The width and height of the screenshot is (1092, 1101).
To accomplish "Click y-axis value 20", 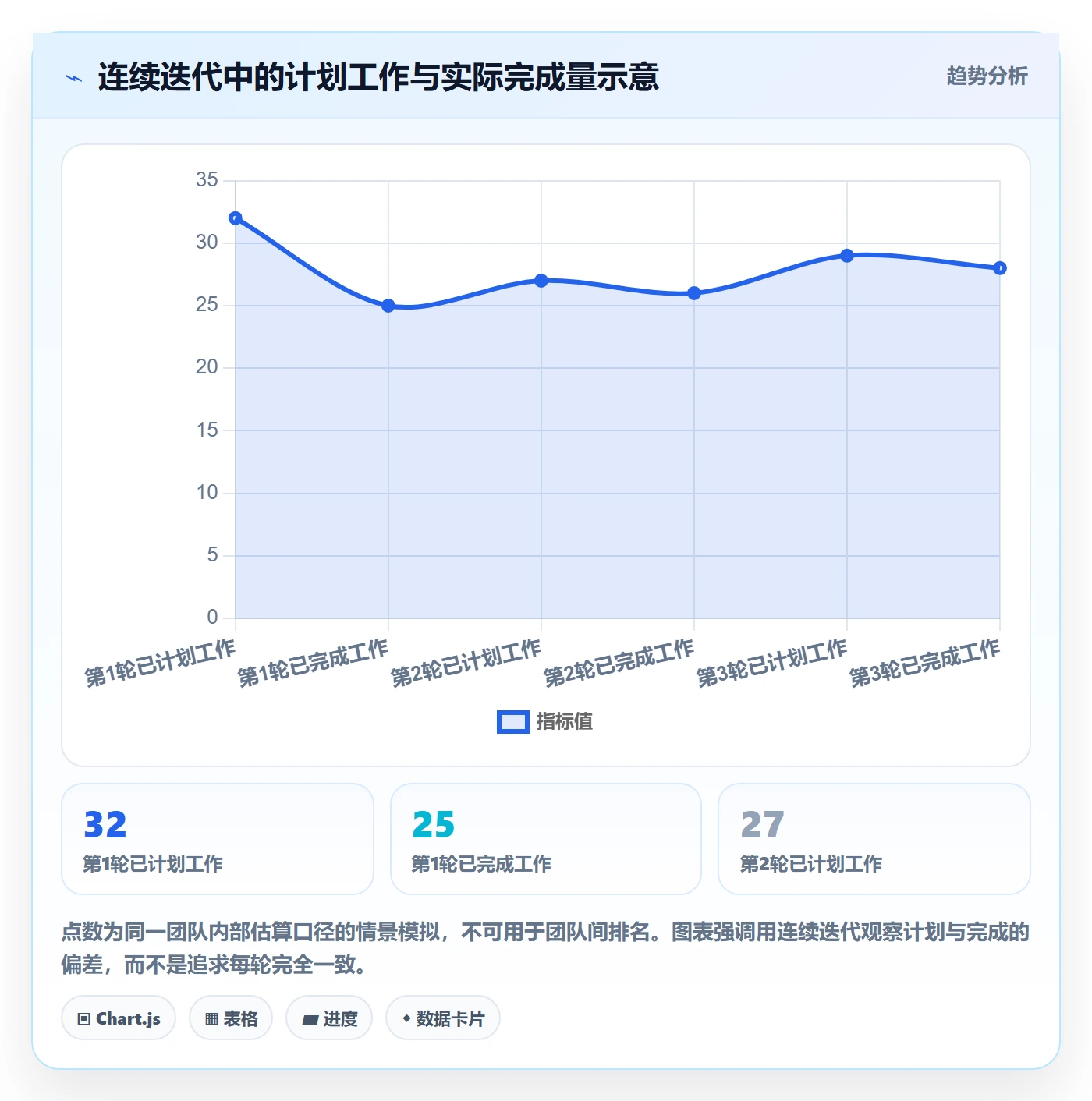I will tap(207, 367).
